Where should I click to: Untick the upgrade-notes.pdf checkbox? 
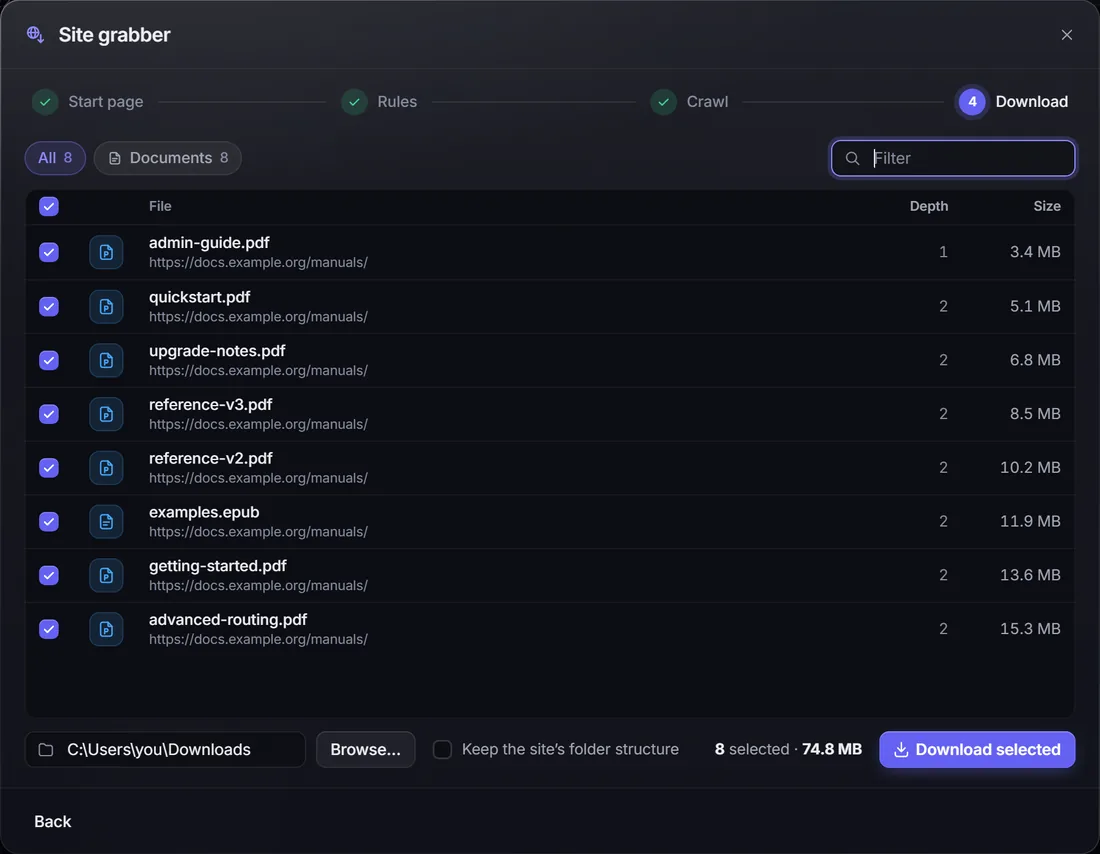point(49,361)
